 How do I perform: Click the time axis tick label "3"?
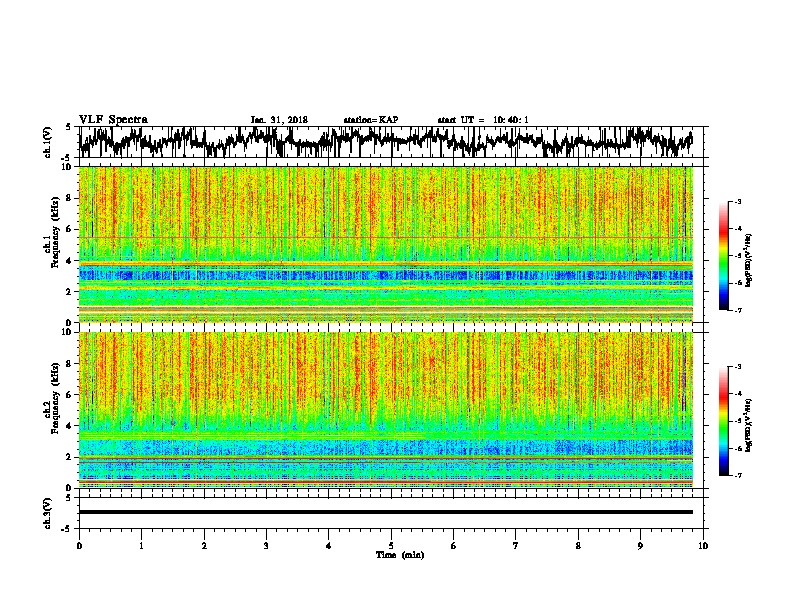point(266,546)
